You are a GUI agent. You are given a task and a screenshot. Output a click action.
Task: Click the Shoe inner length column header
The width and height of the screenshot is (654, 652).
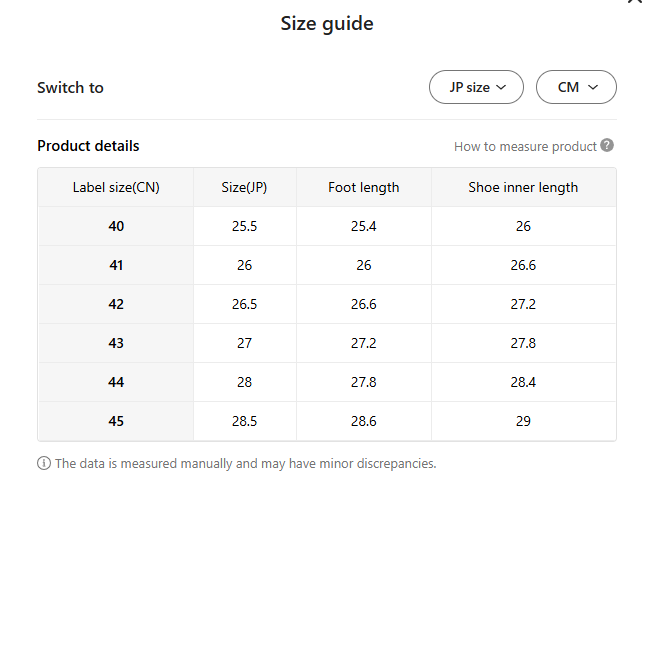pos(523,187)
